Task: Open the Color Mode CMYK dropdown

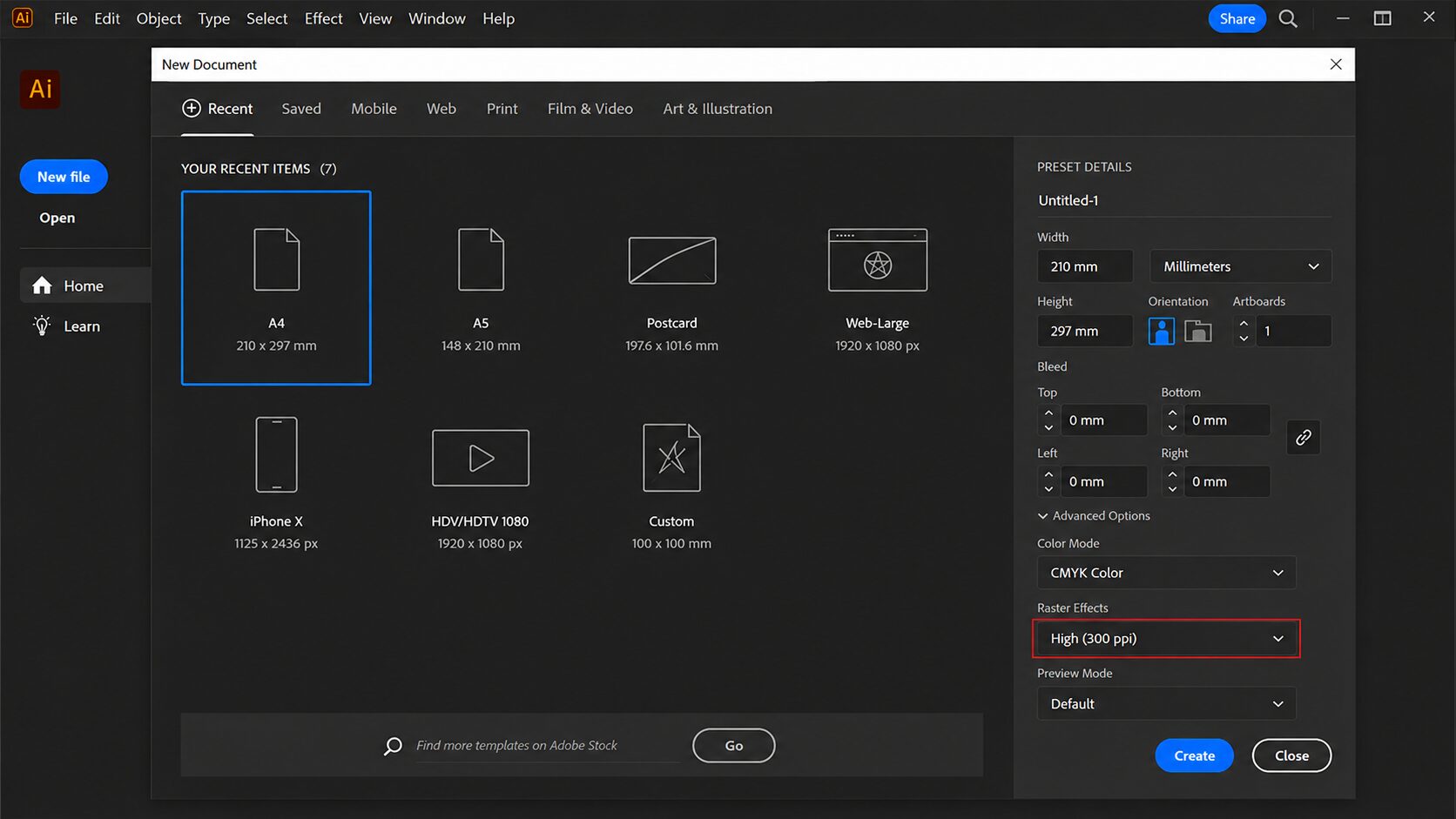Action: click(1166, 573)
